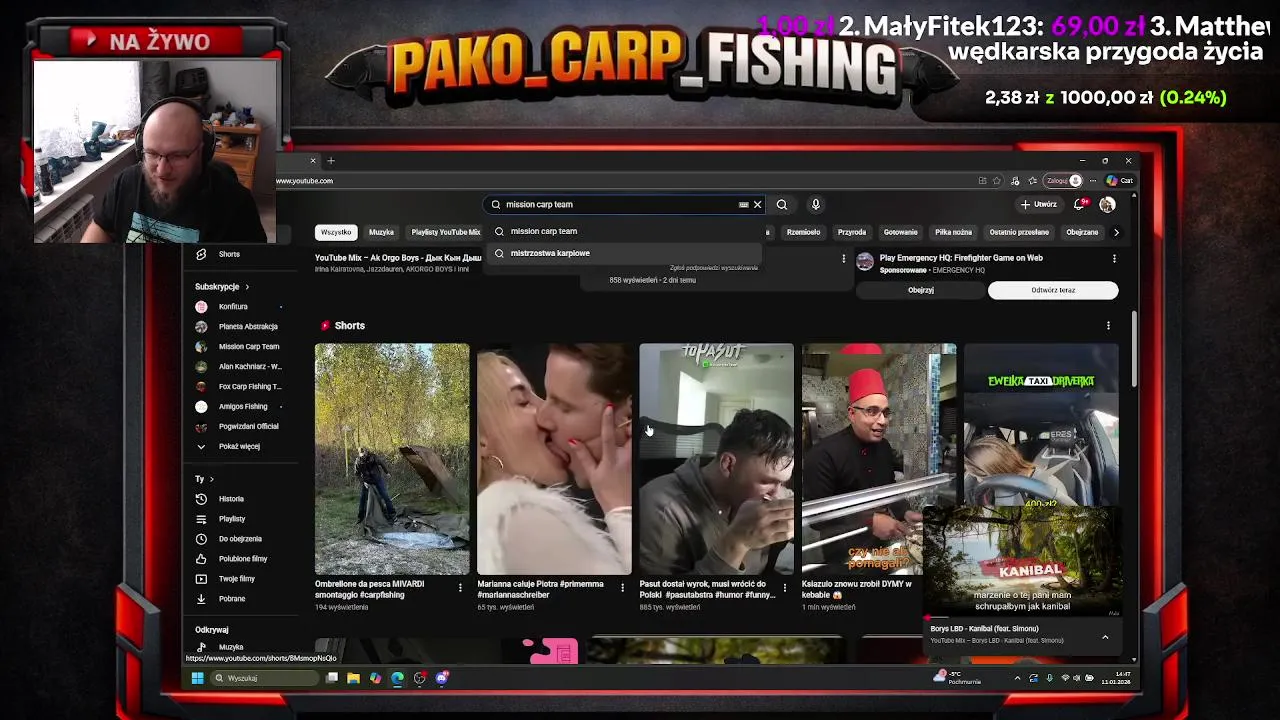The width and height of the screenshot is (1280, 720).
Task: Expand the Subskrypcje section chevron
Action: (247, 287)
